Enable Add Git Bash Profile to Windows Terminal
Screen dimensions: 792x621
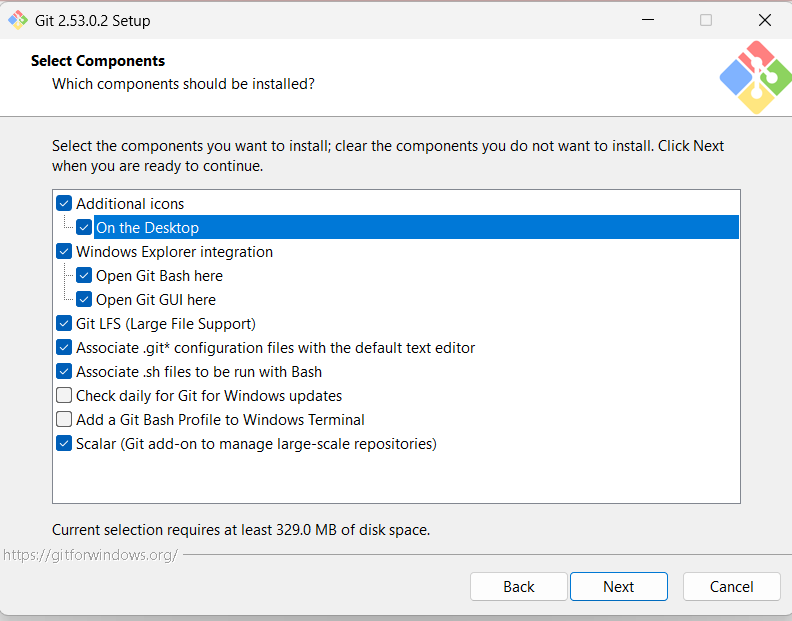[x=64, y=419]
